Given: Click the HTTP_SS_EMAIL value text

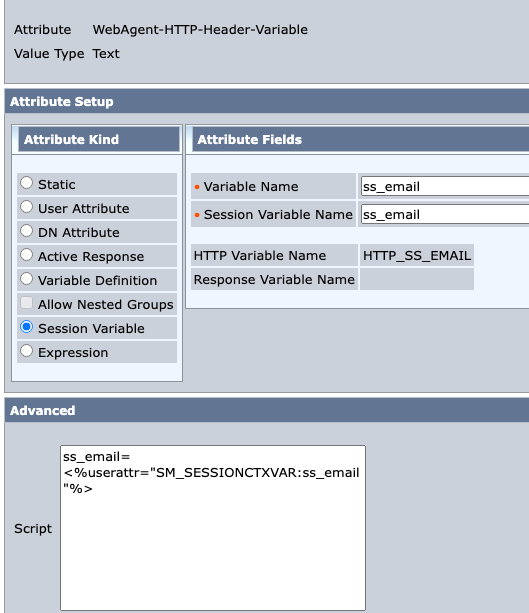Looking at the screenshot, I should click(x=417, y=256).
